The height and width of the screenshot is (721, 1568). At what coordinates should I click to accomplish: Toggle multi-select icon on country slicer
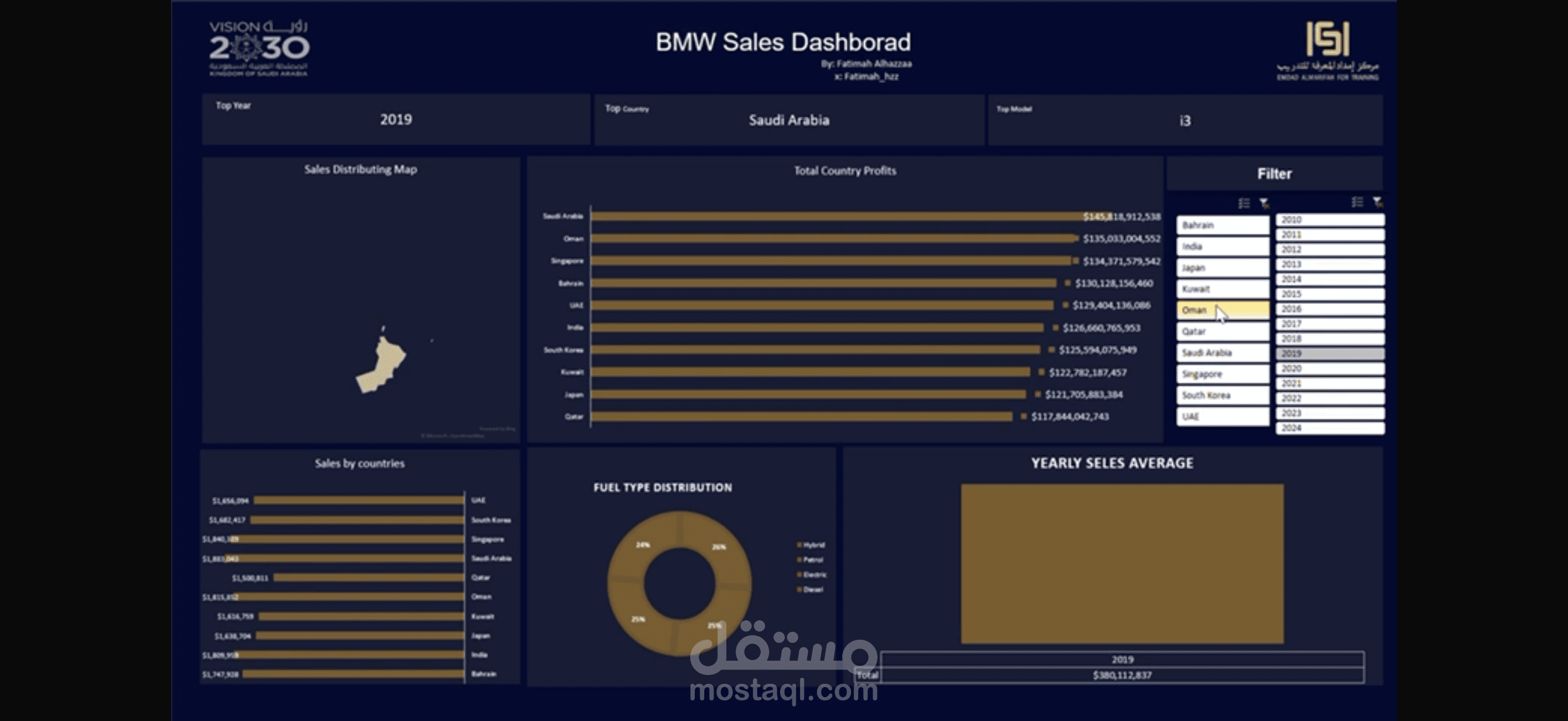pyautogui.click(x=1244, y=203)
